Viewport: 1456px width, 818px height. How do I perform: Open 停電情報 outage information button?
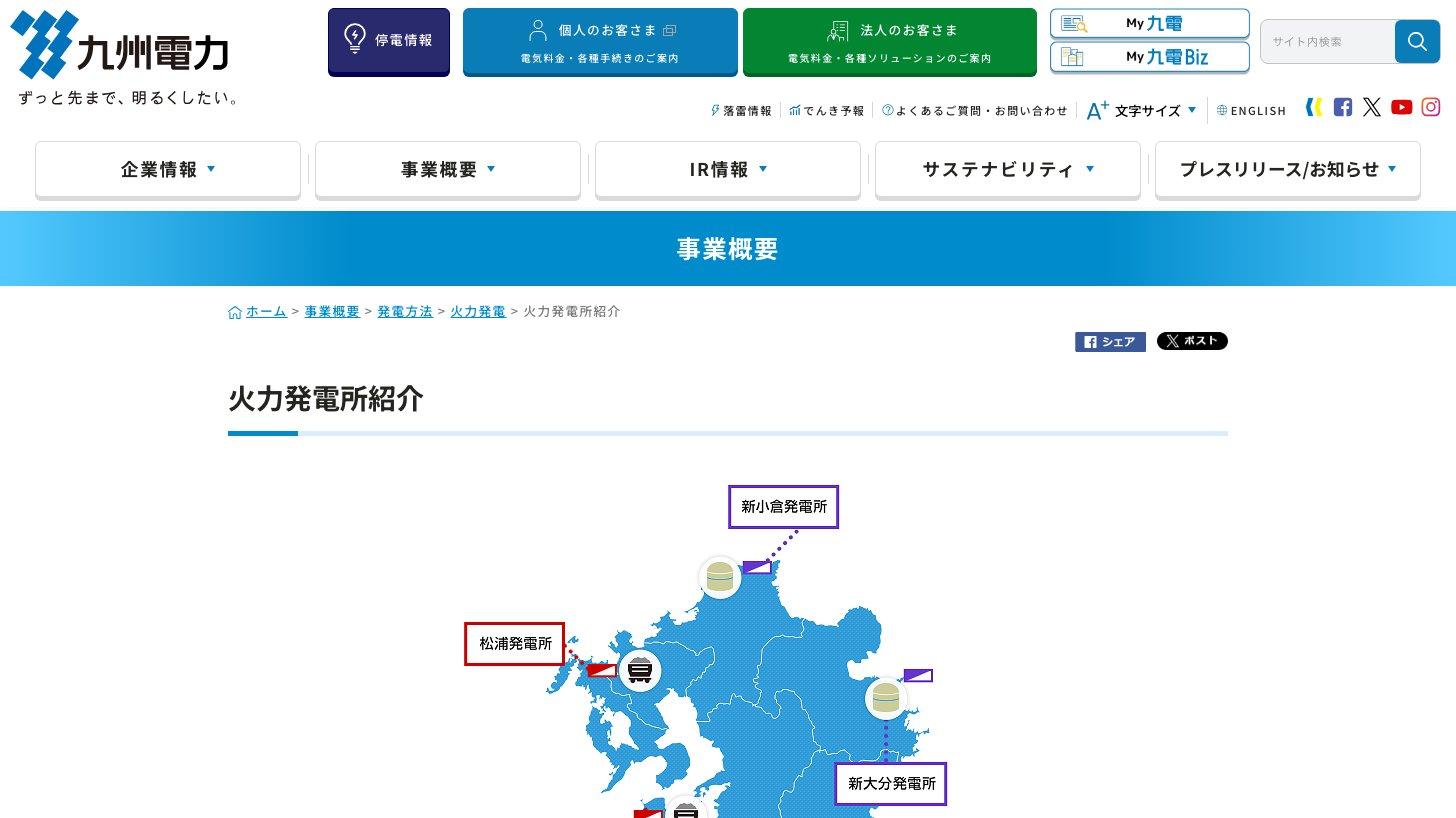click(389, 42)
